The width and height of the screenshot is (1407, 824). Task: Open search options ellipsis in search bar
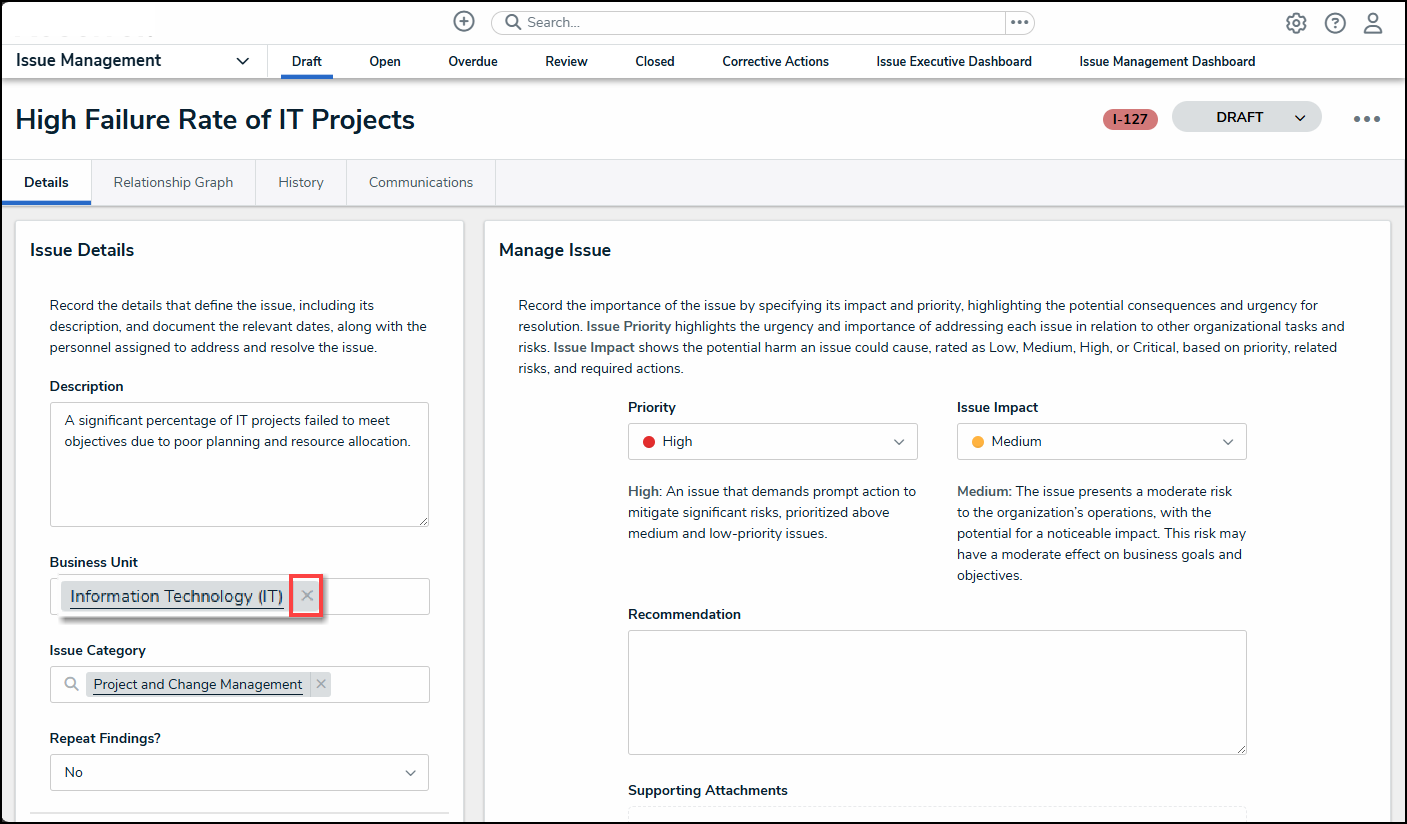click(x=1019, y=22)
